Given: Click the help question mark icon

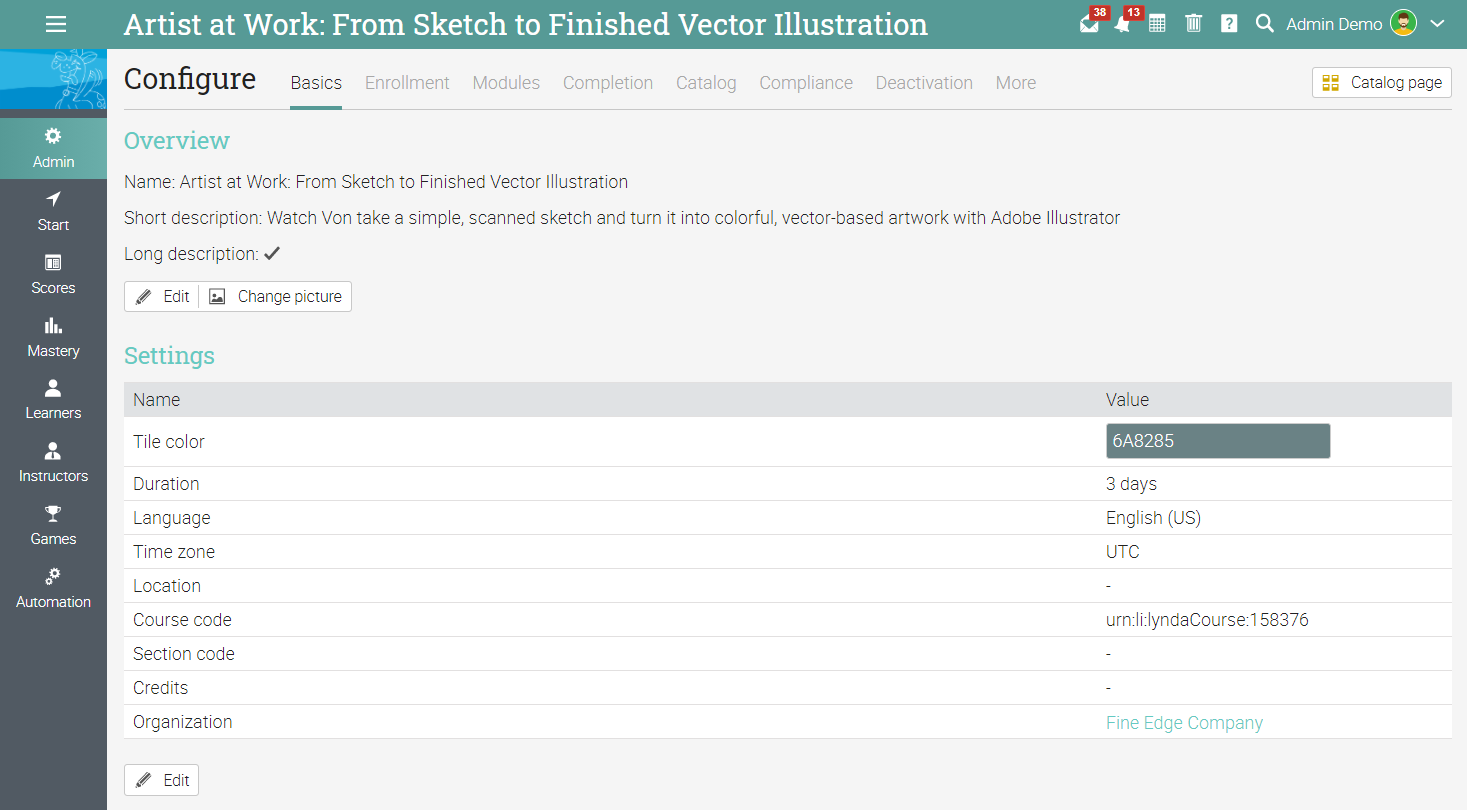Looking at the screenshot, I should tap(1229, 24).
